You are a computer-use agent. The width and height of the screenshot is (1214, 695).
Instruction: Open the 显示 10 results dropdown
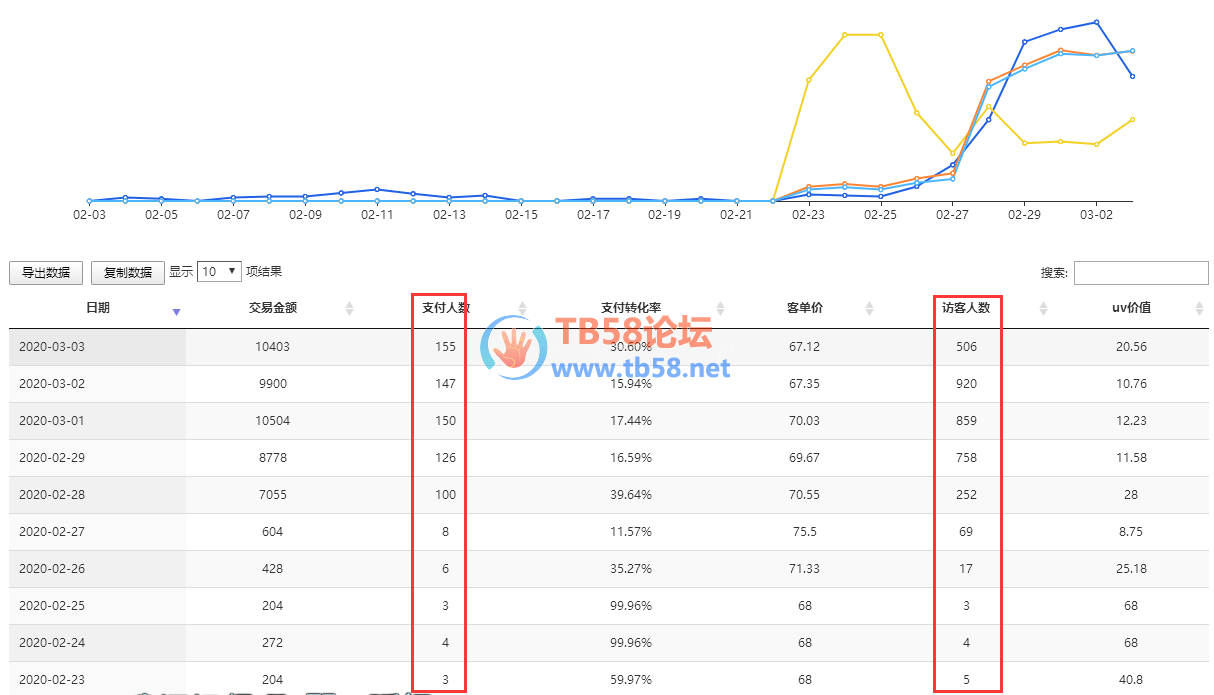(x=219, y=271)
